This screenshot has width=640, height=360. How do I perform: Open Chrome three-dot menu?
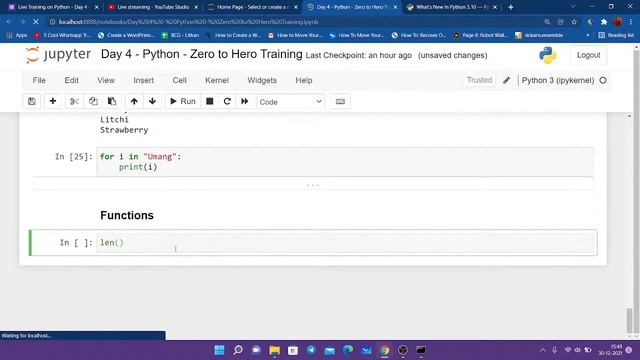tap(631, 22)
